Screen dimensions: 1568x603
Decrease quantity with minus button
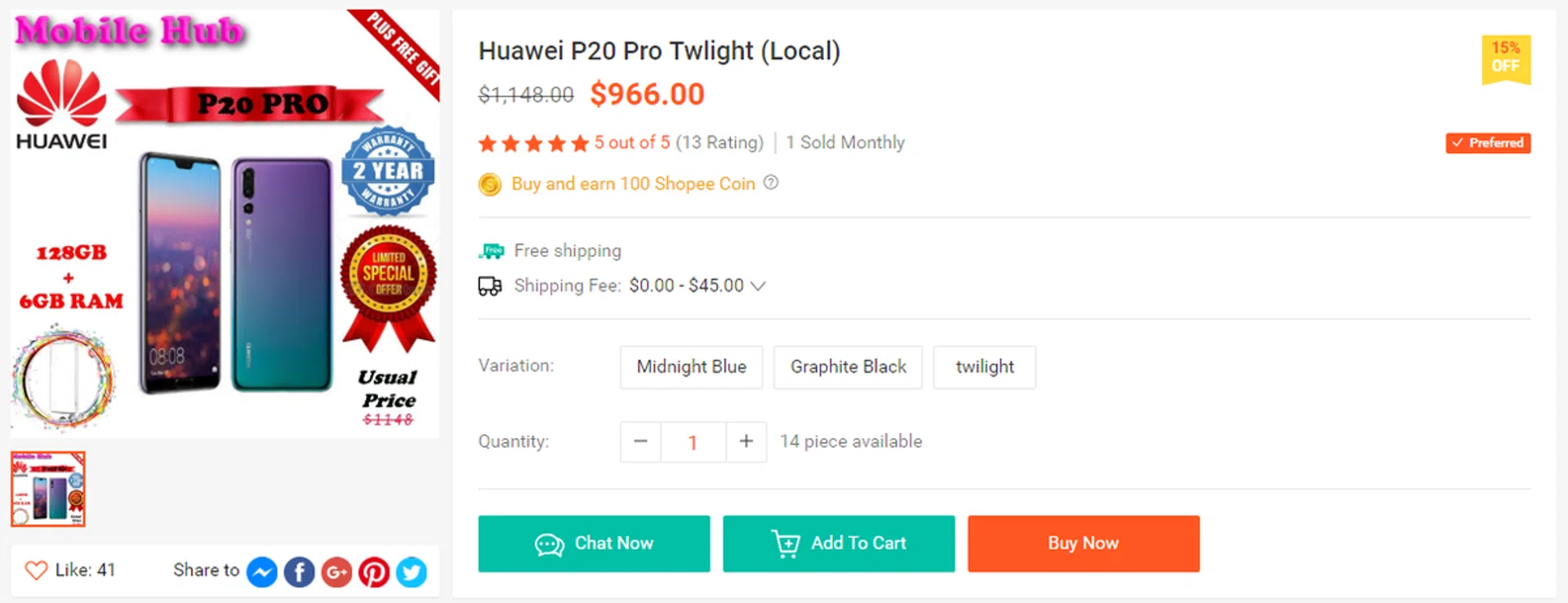(x=640, y=442)
